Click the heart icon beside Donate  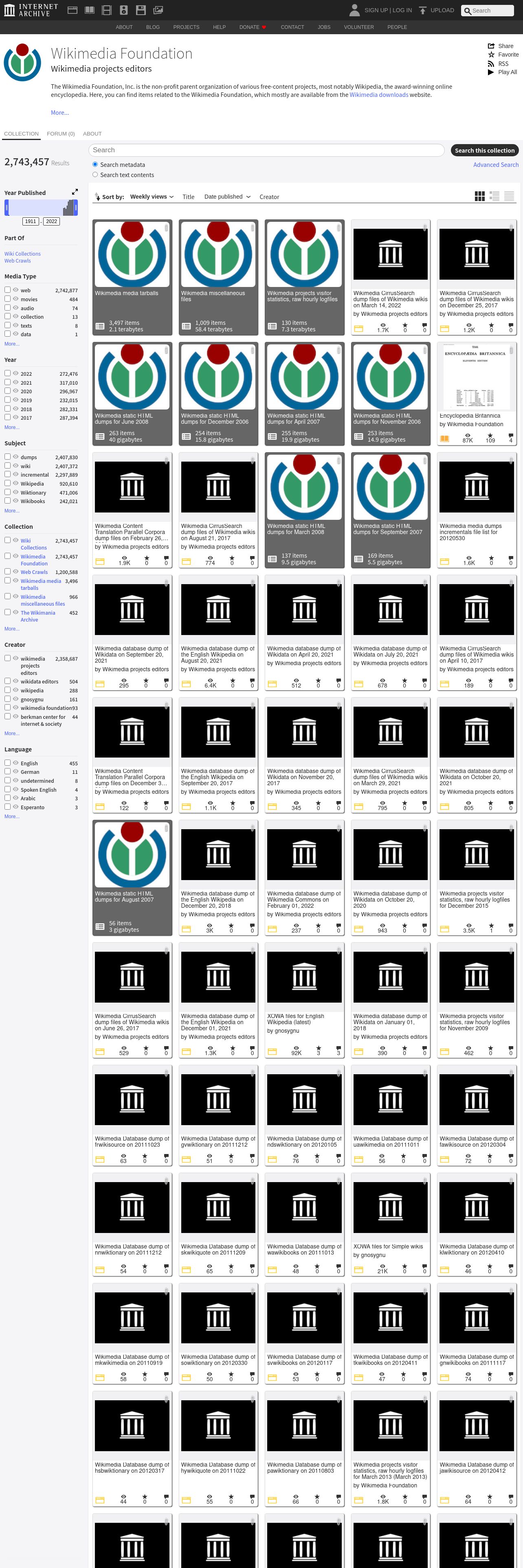coord(264,27)
